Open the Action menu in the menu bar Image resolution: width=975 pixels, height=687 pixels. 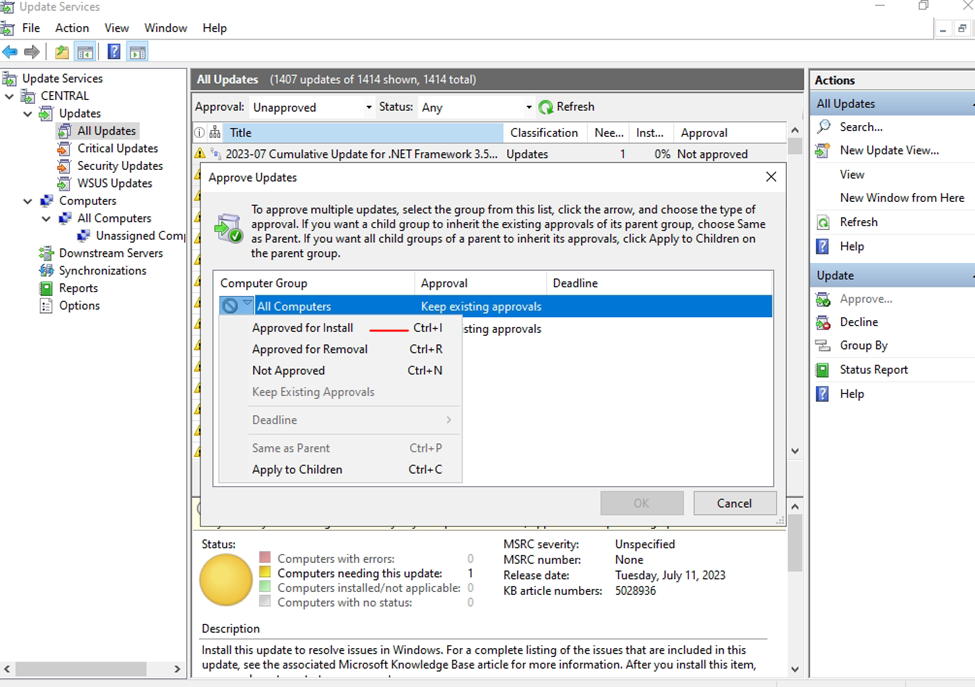pos(72,28)
